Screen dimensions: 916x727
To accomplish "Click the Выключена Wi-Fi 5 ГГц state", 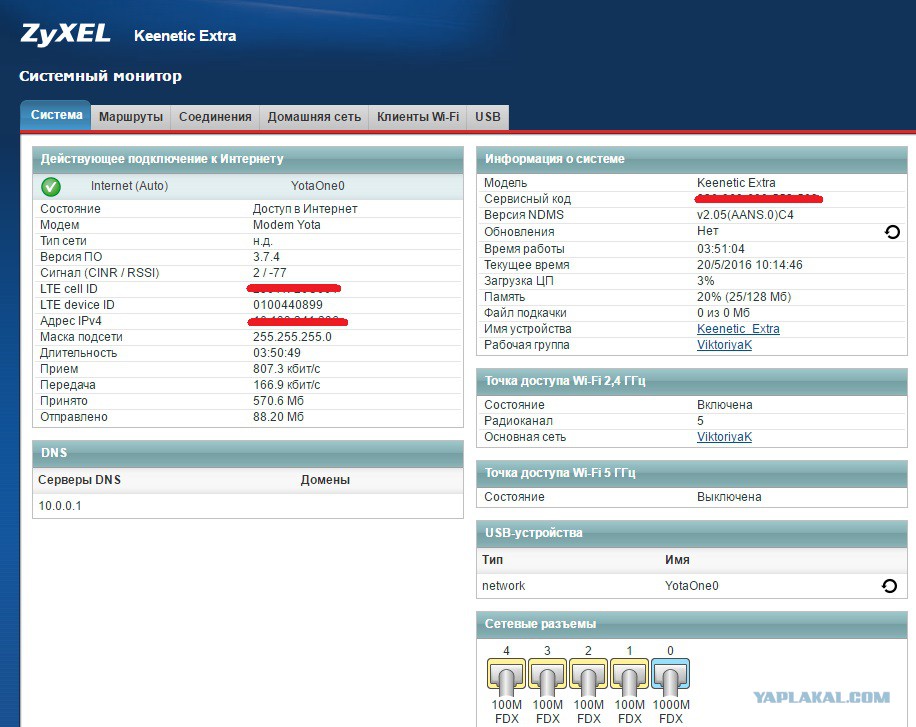I will [729, 497].
